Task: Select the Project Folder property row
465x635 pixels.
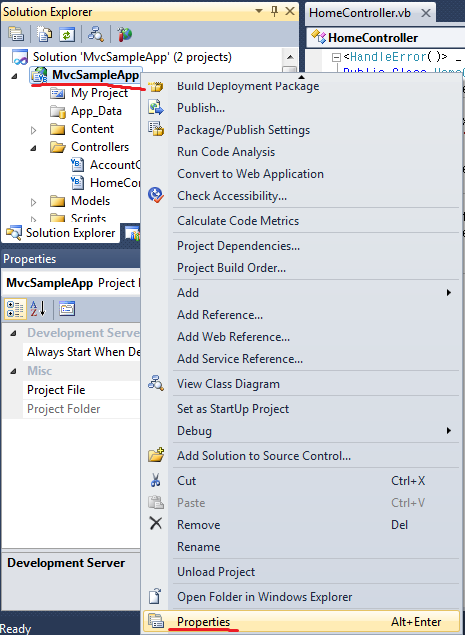Action: pyautogui.click(x=81, y=409)
